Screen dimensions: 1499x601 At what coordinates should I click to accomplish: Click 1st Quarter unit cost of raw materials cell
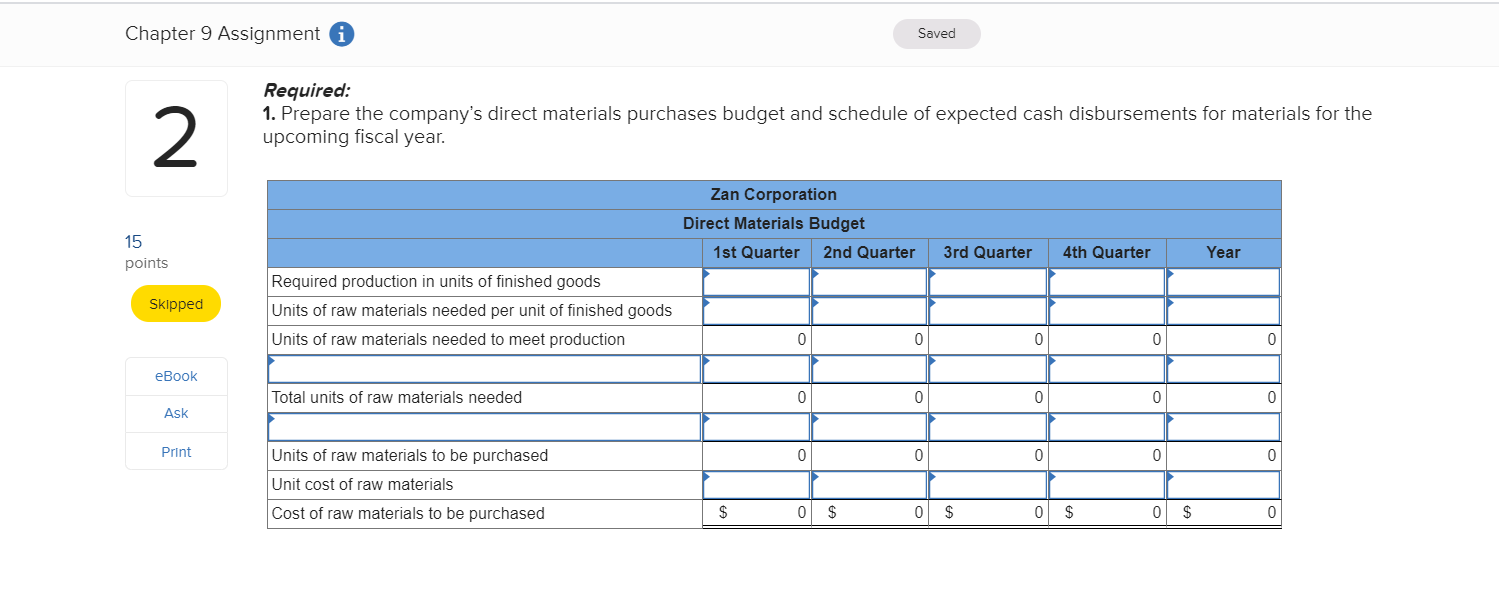coord(756,485)
